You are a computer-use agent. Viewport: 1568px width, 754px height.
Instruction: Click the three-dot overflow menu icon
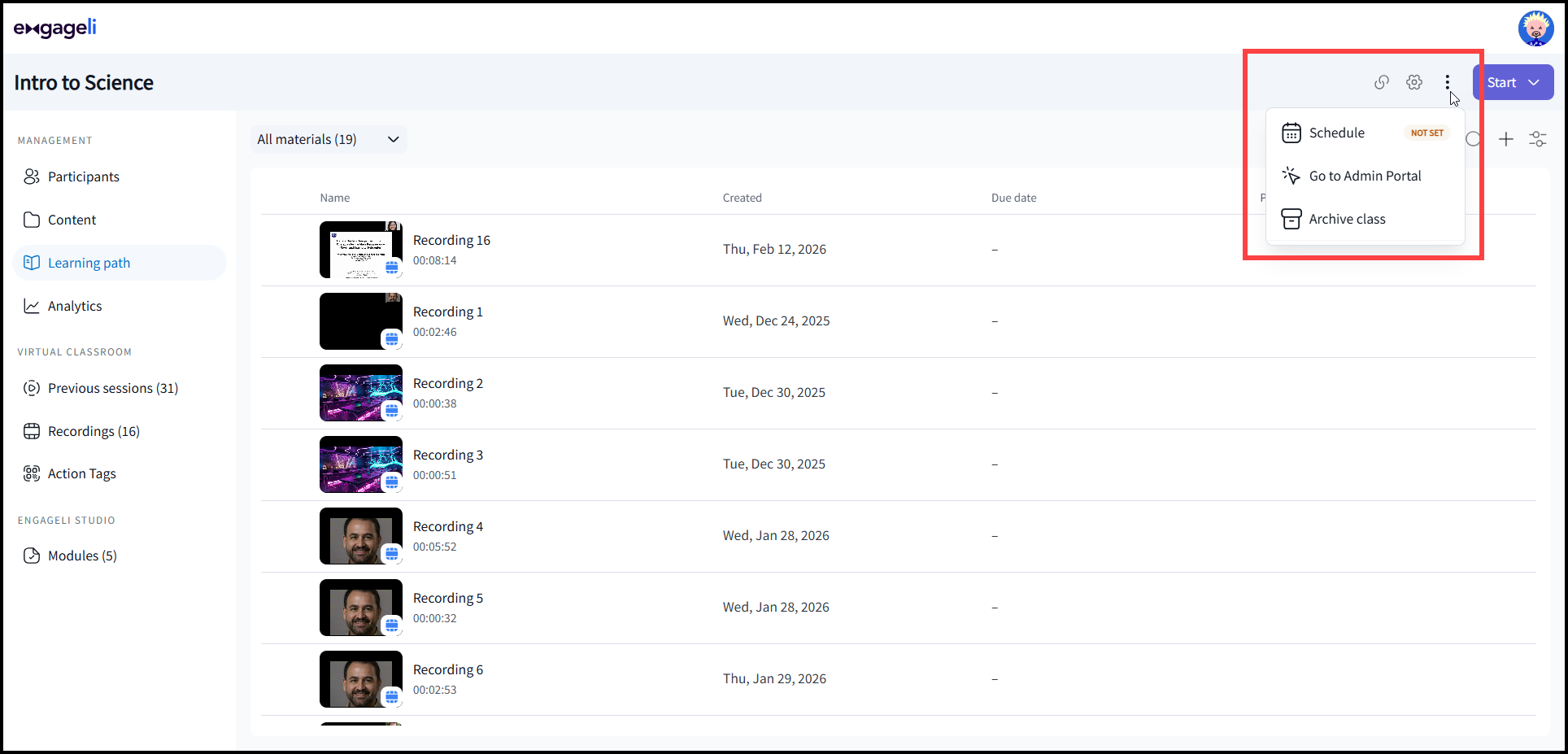[1448, 82]
